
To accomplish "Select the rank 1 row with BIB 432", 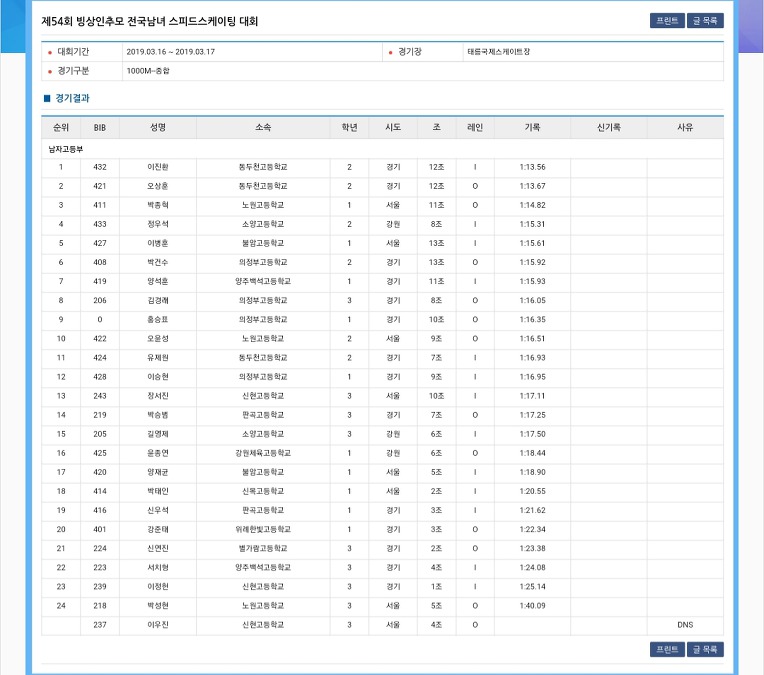I will pyautogui.click(x=382, y=167).
